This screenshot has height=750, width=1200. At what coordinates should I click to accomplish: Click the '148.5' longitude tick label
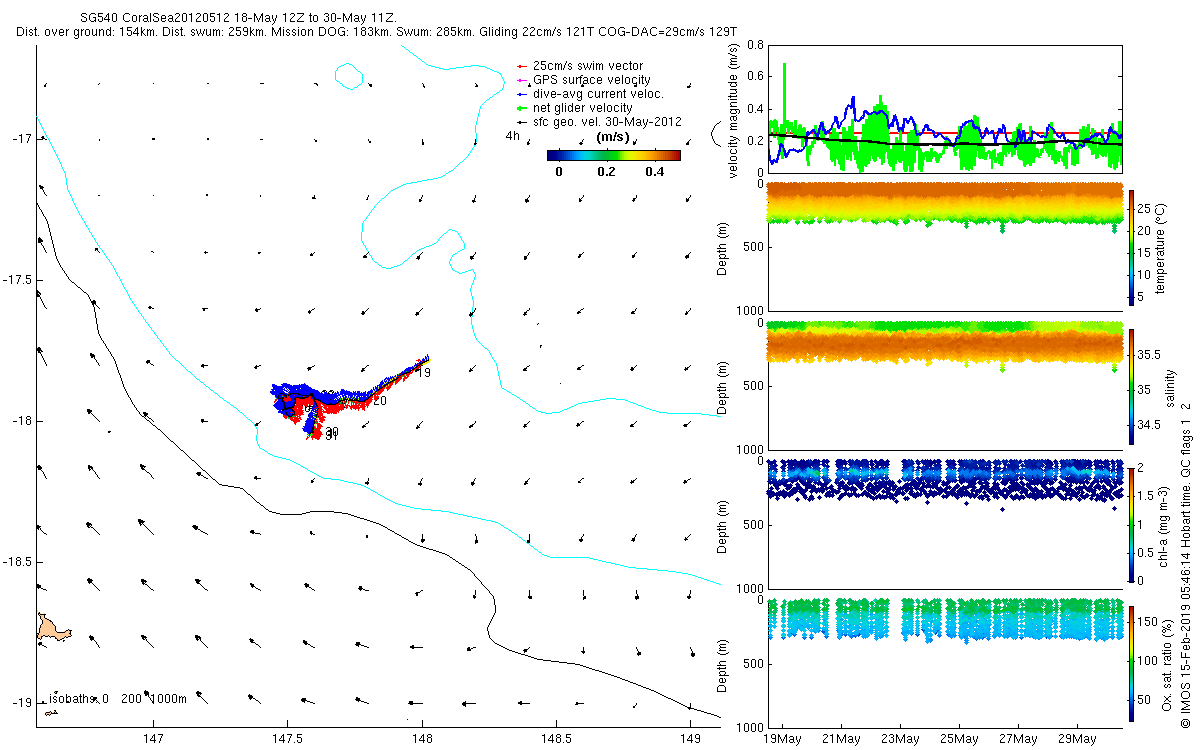[556, 739]
